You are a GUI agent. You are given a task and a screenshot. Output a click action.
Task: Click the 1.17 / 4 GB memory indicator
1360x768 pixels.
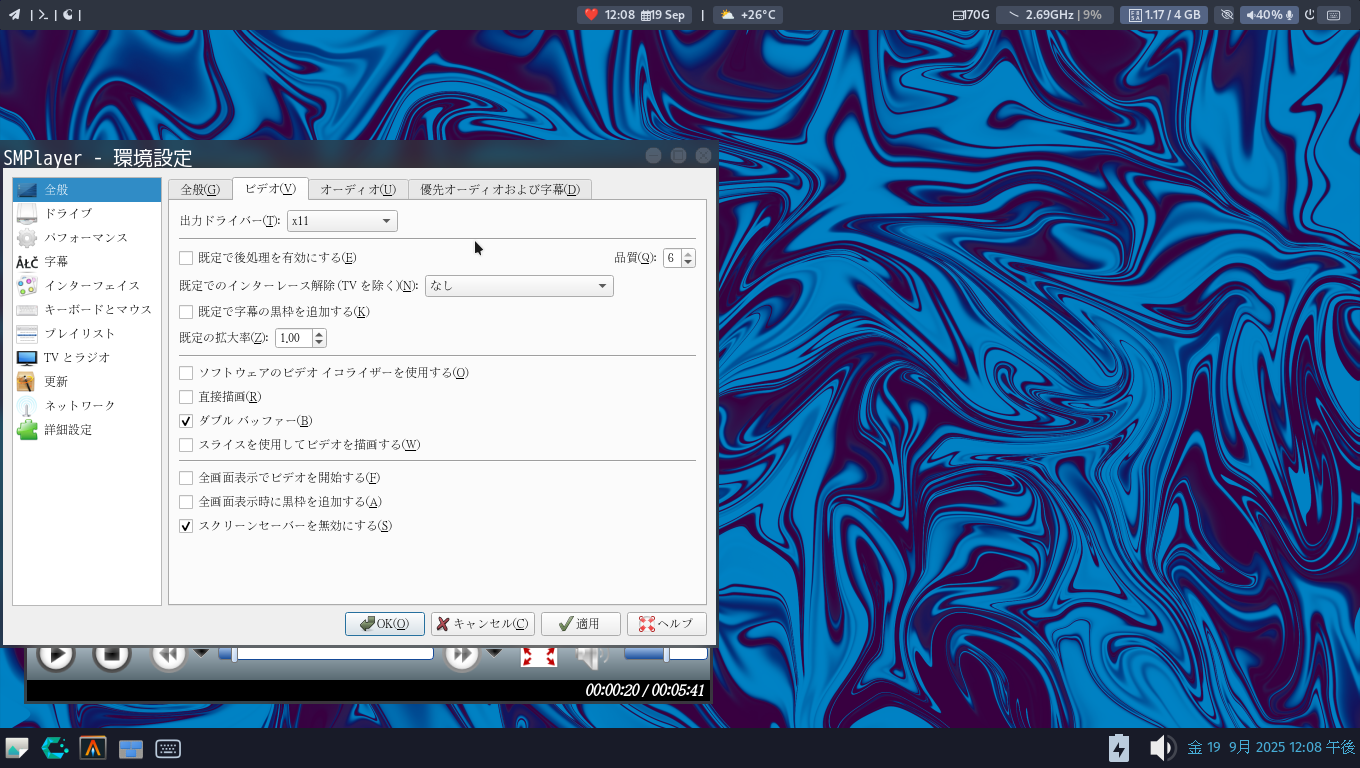1164,15
